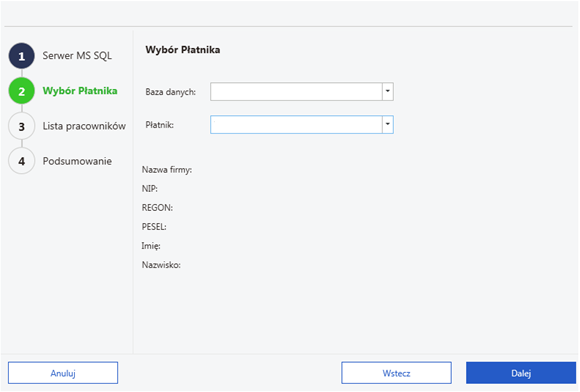Click the NIP label
The height and width of the screenshot is (392, 580).
pyautogui.click(x=149, y=189)
